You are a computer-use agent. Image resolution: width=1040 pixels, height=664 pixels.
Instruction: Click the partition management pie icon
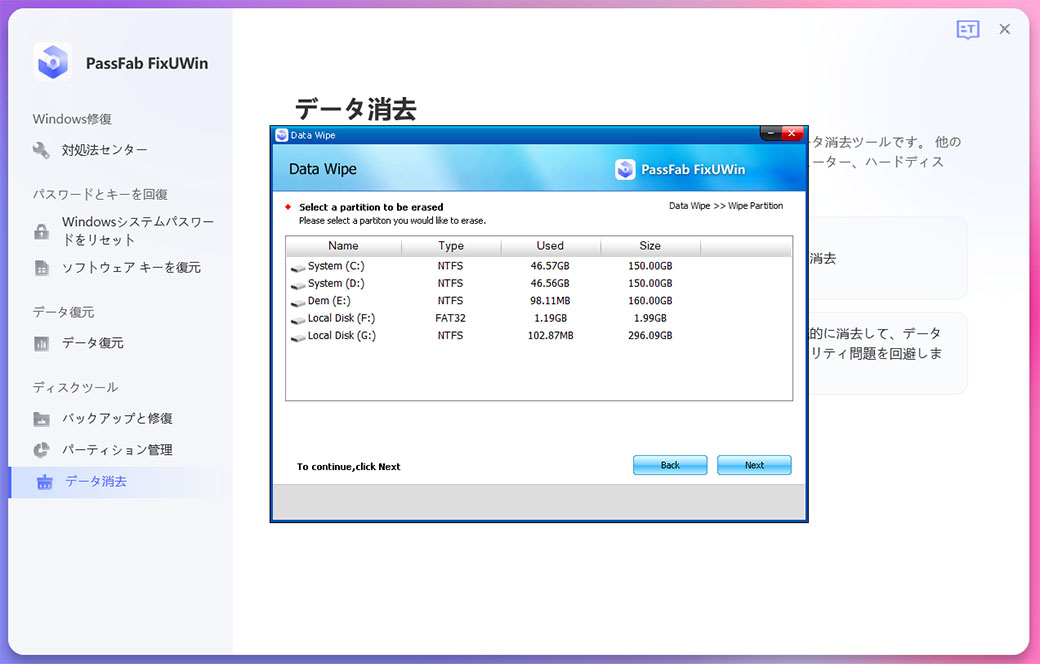[x=41, y=450]
